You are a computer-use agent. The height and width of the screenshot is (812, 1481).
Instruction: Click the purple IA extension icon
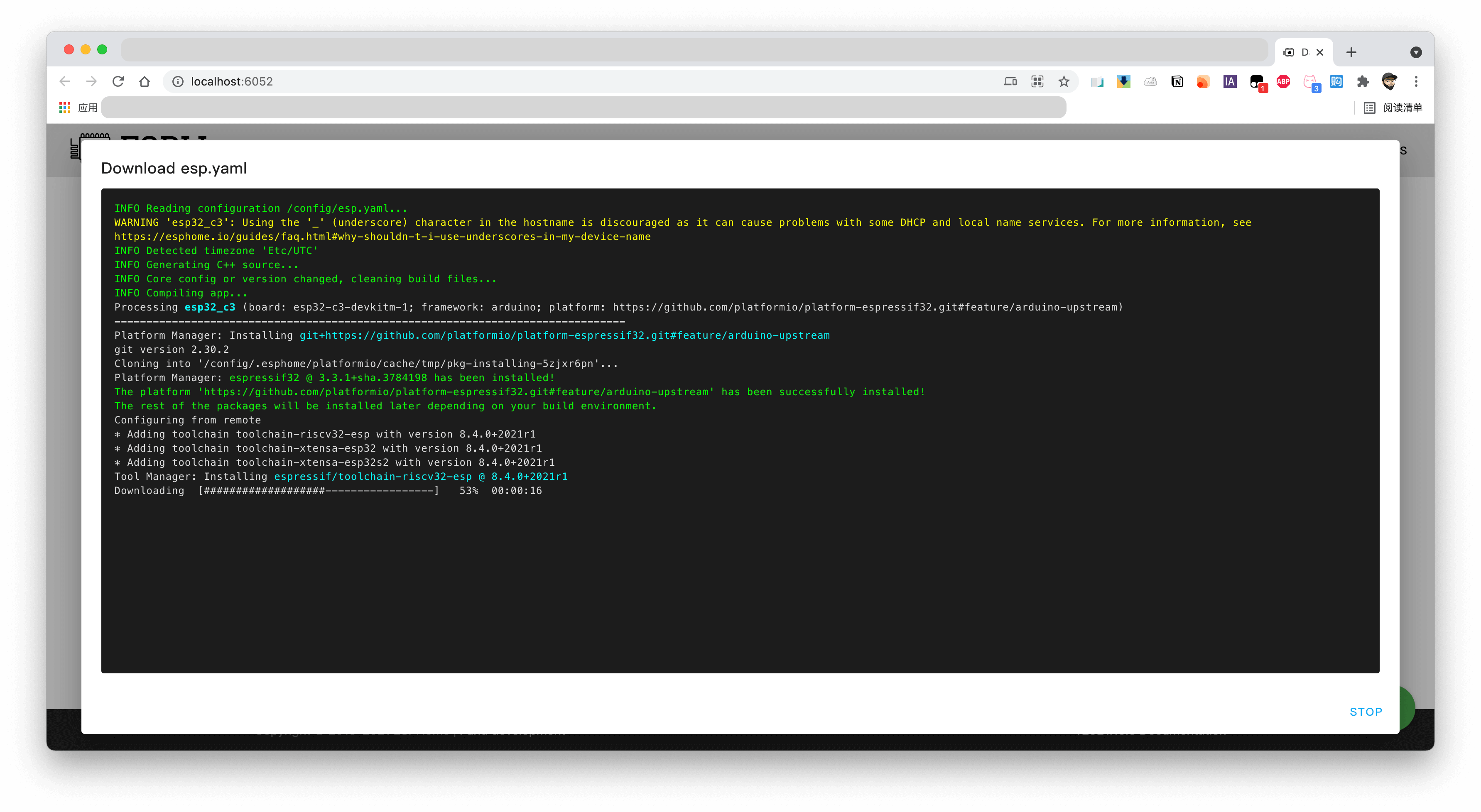1230,82
